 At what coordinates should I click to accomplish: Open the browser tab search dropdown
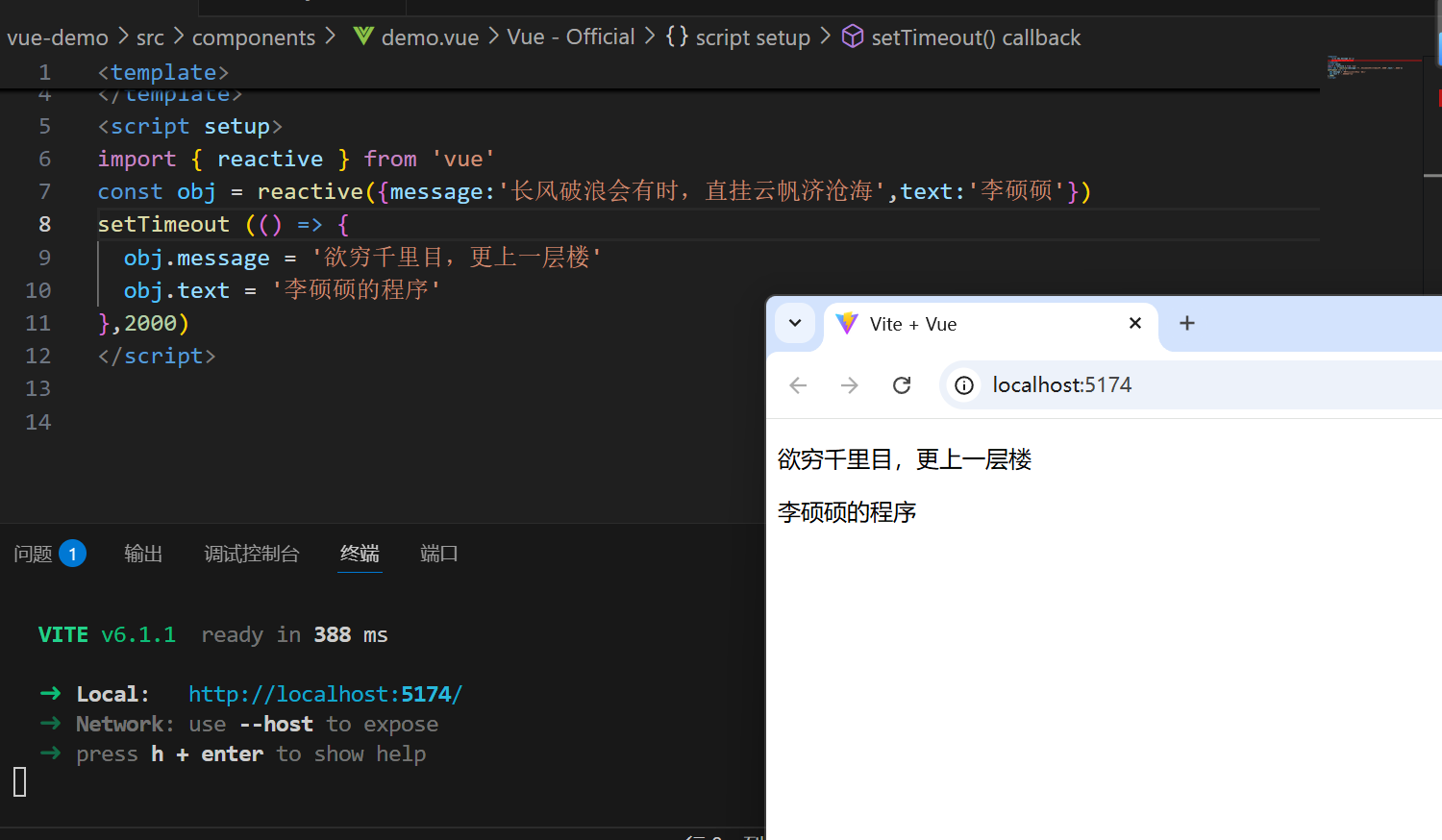(795, 323)
